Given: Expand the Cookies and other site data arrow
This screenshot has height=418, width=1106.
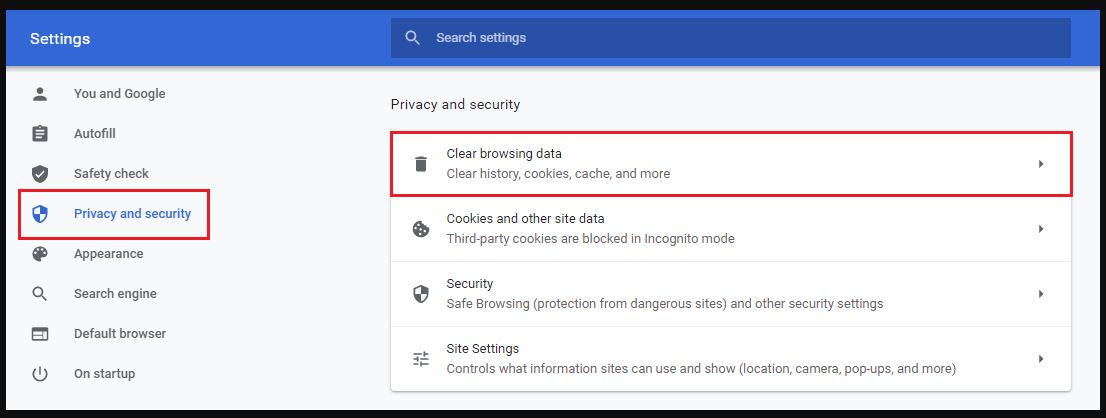Looking at the screenshot, I should pos(1041,229).
